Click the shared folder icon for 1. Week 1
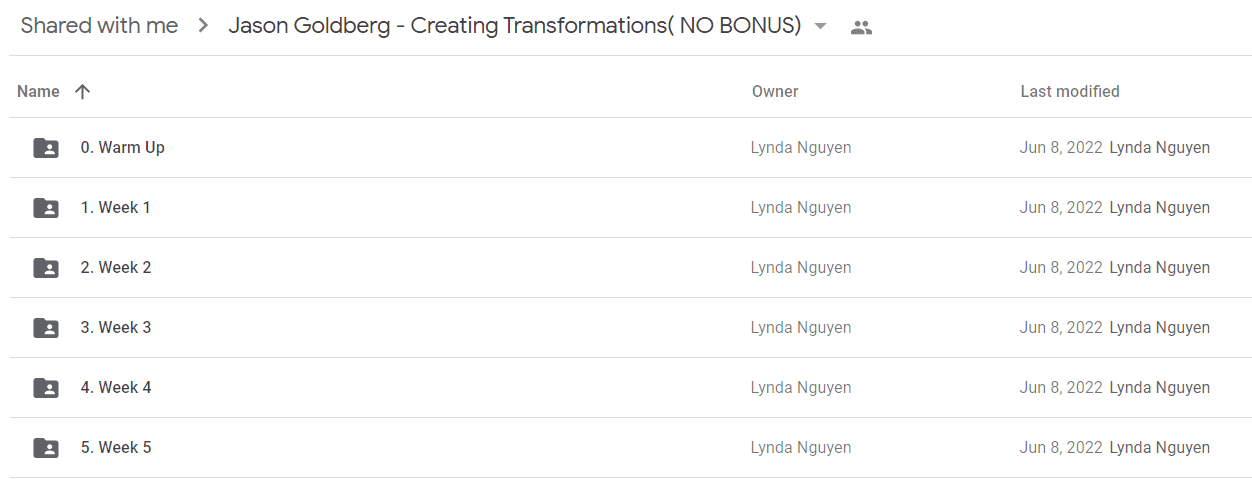The height and width of the screenshot is (479, 1252). (46, 208)
